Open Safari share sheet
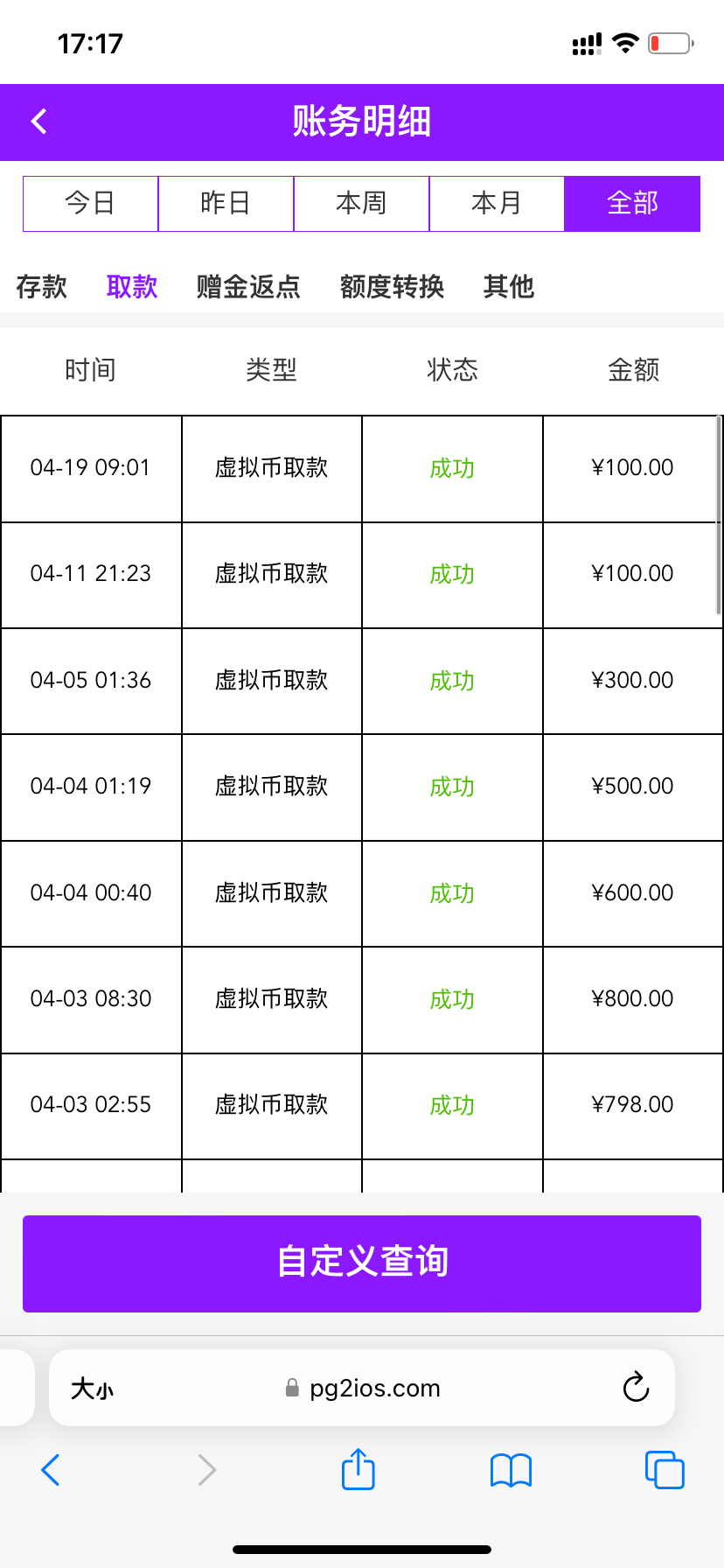This screenshot has width=724, height=1568. [359, 1469]
